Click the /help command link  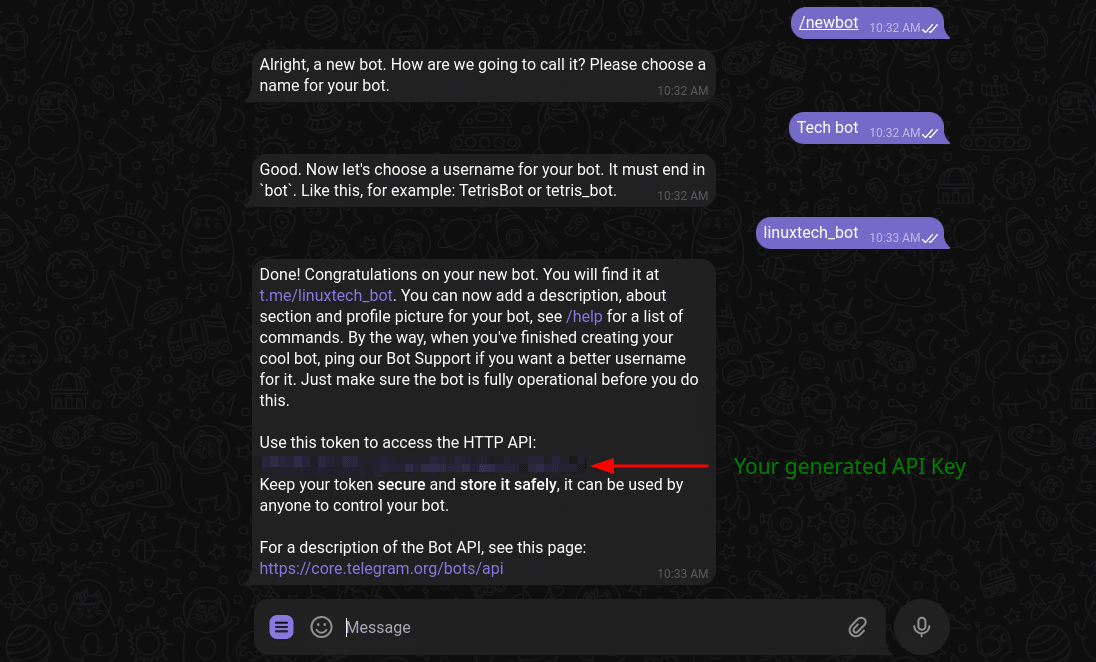coord(584,316)
